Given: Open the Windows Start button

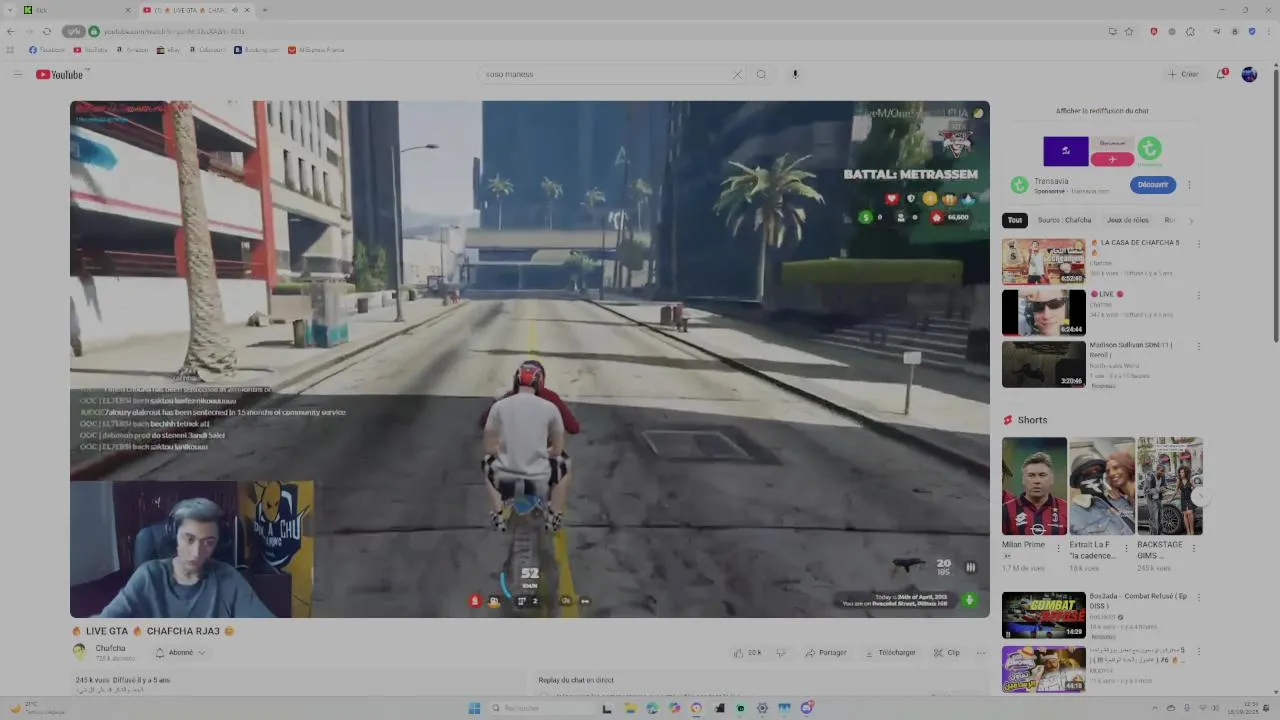Looking at the screenshot, I should pyautogui.click(x=474, y=708).
